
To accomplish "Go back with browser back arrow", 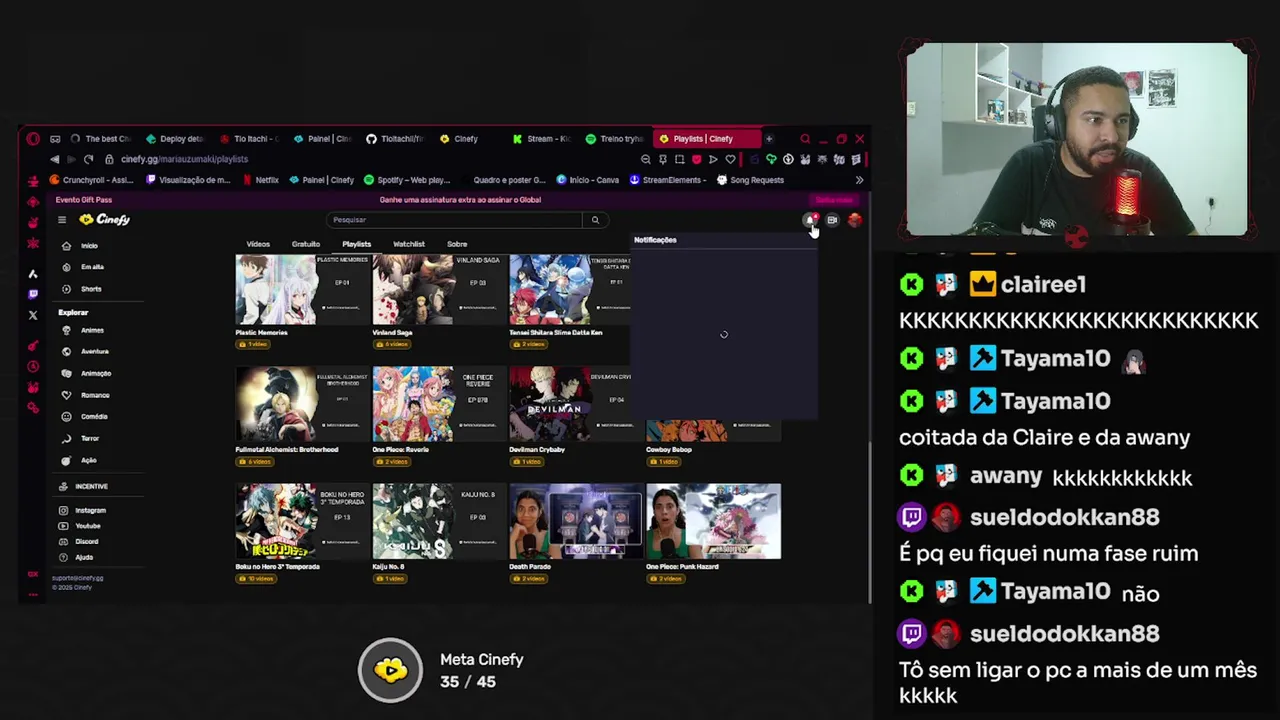I will pyautogui.click(x=54, y=159).
